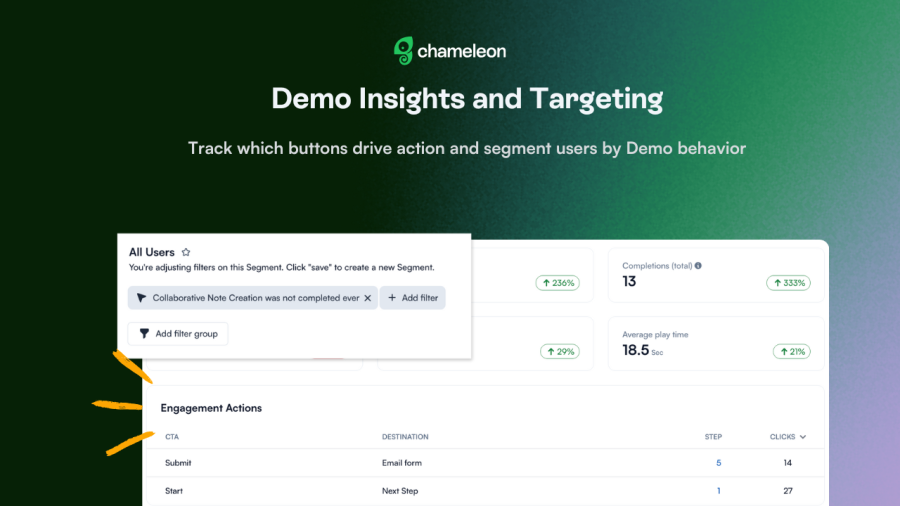Screen dimensions: 900x506
Task: Select the Submit CTA row
Action: tap(178, 463)
